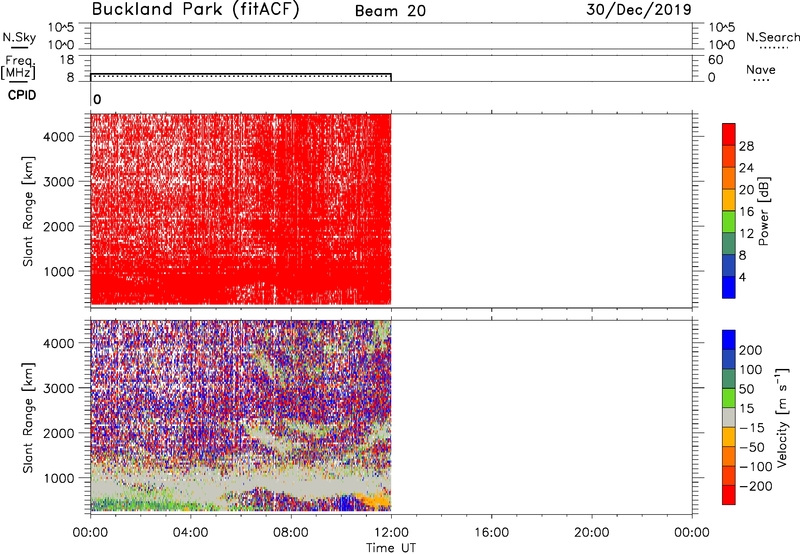Click the frequency trace line in Freq panel
This screenshot has height=554, width=800.
[x=240, y=74]
